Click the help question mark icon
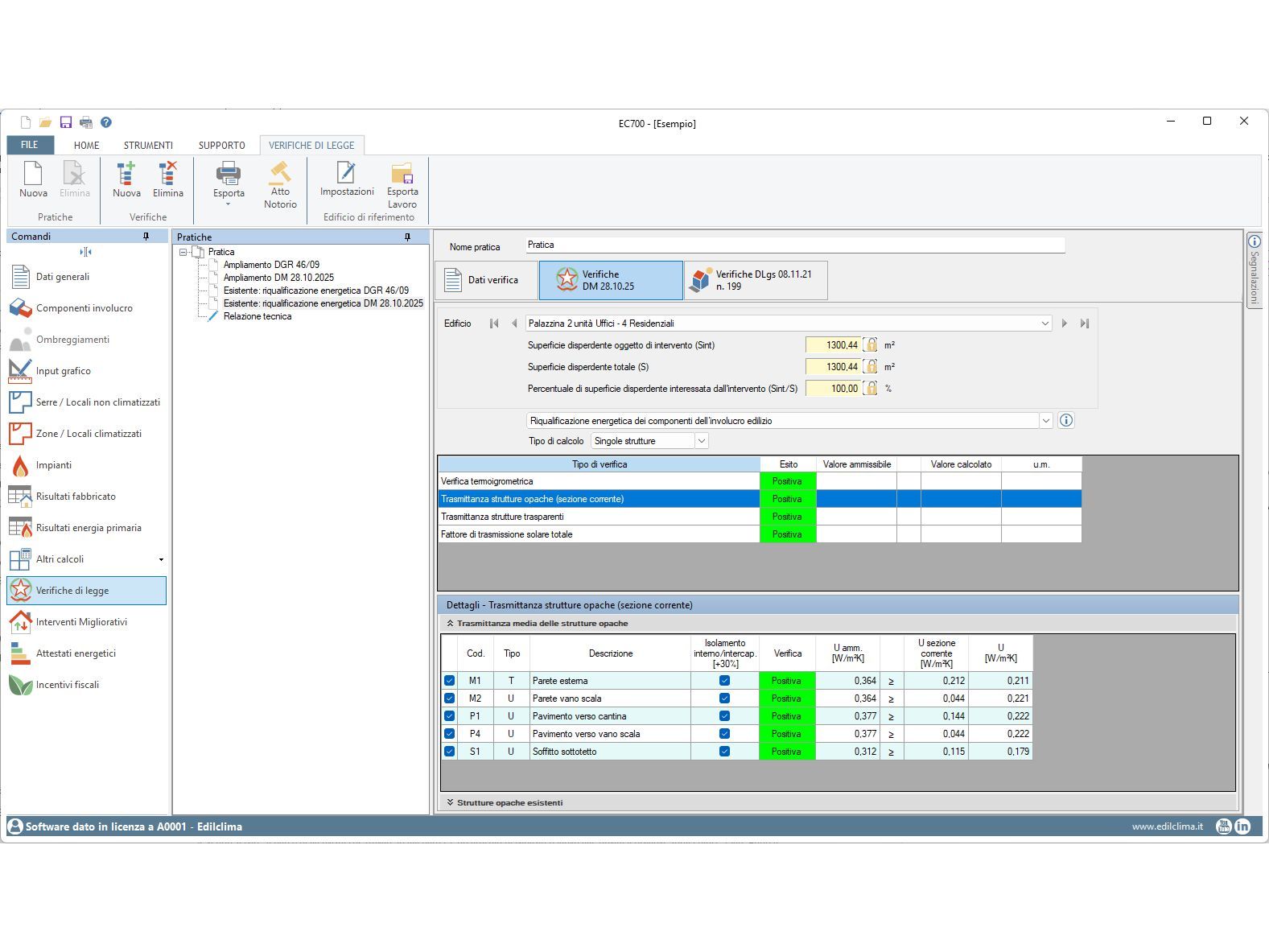 coord(106,122)
